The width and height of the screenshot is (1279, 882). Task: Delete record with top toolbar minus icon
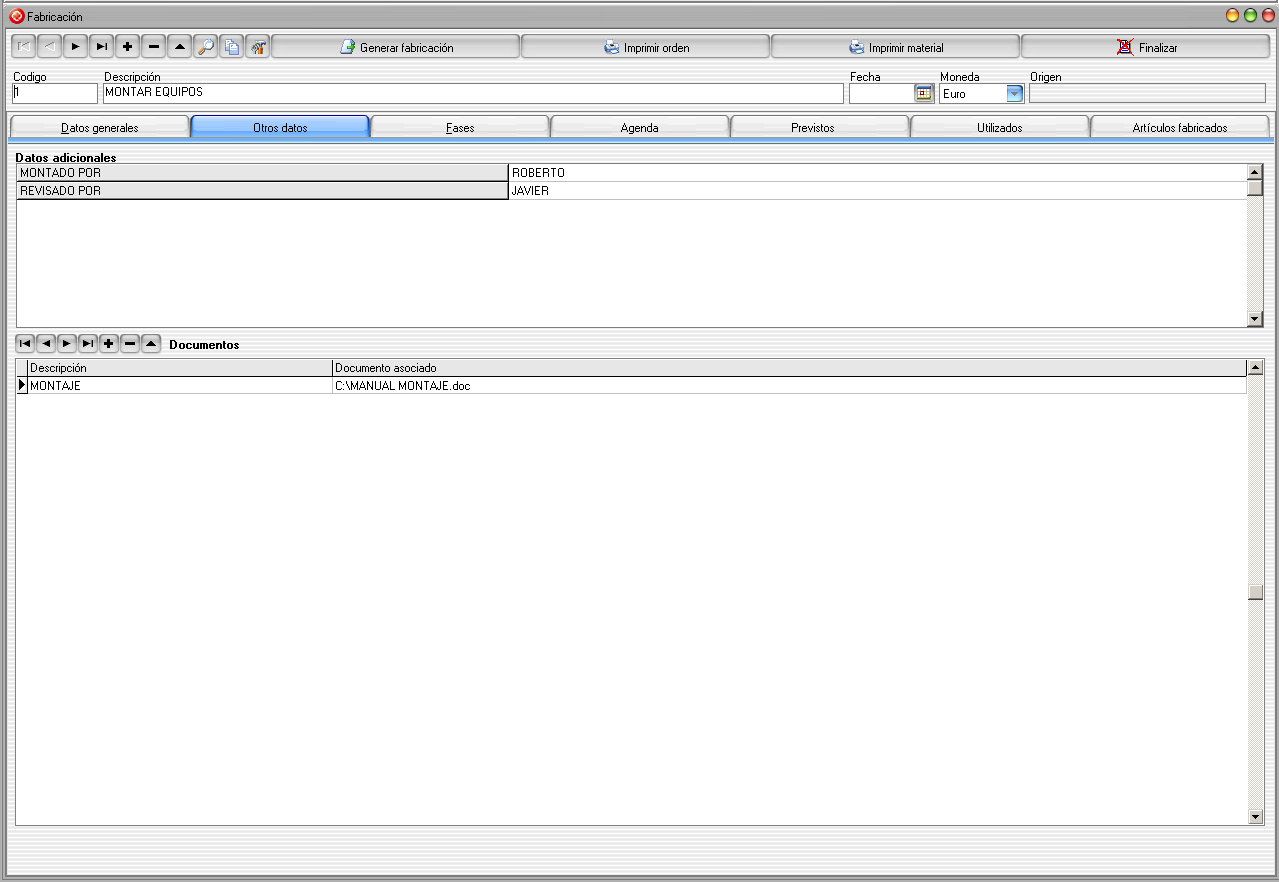coord(153,47)
